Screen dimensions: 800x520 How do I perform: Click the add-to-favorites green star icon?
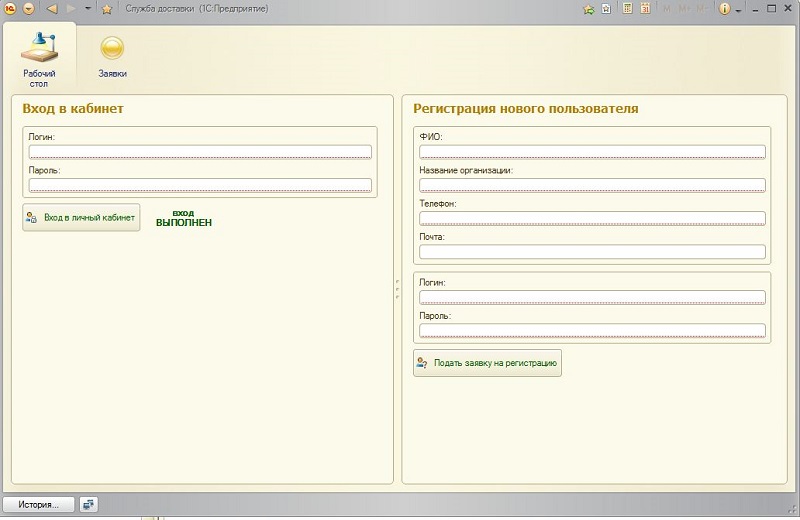tap(590, 9)
